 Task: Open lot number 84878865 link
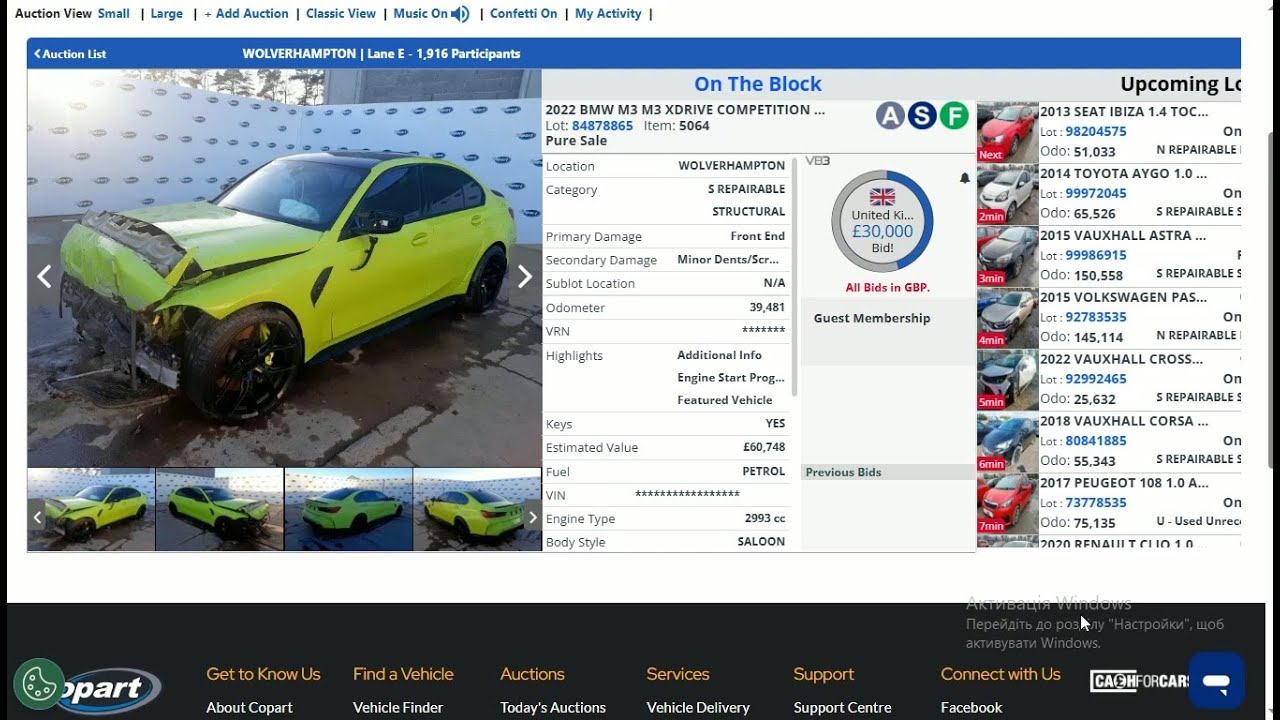[602, 126]
